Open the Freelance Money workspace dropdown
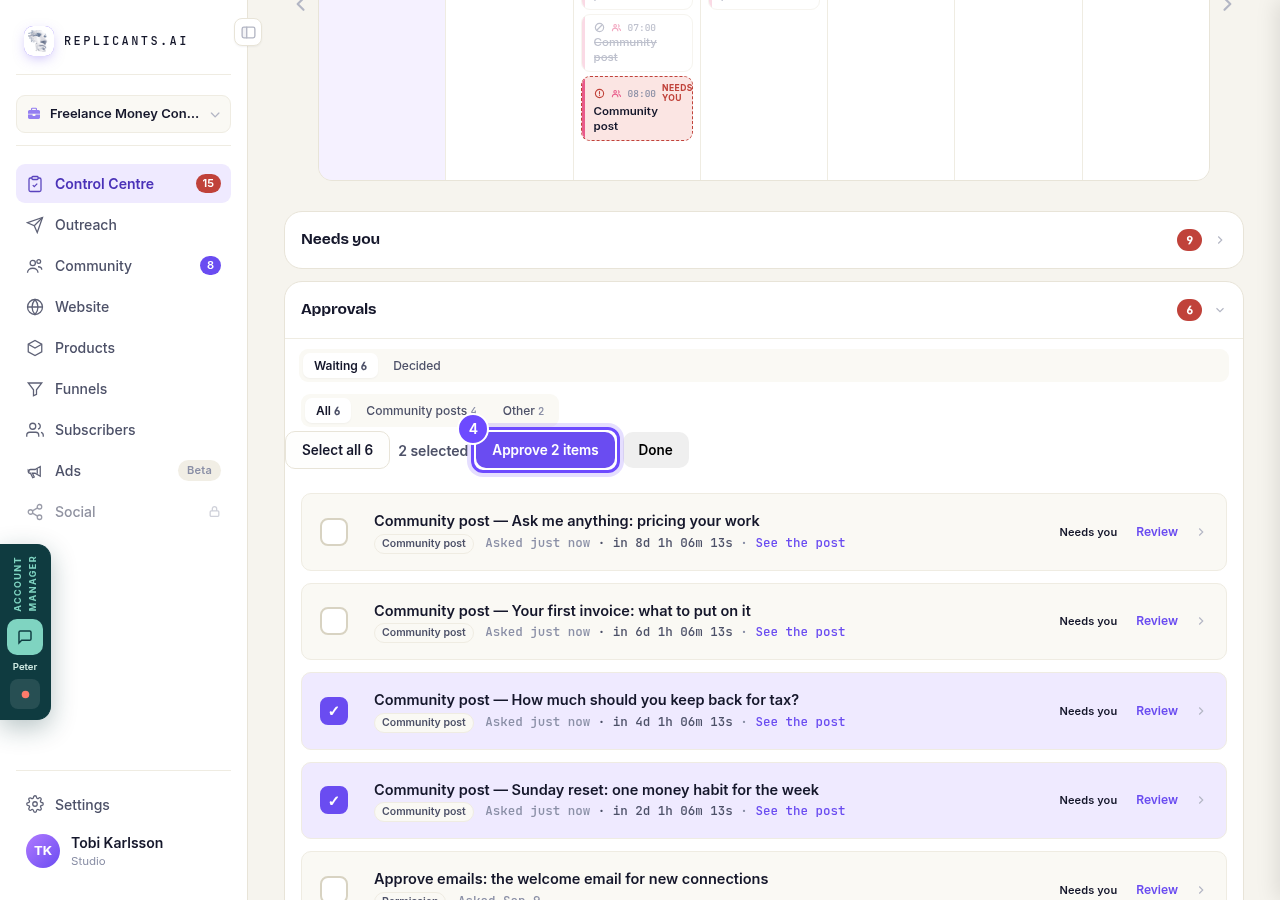This screenshot has height=900, width=1280. point(123,114)
